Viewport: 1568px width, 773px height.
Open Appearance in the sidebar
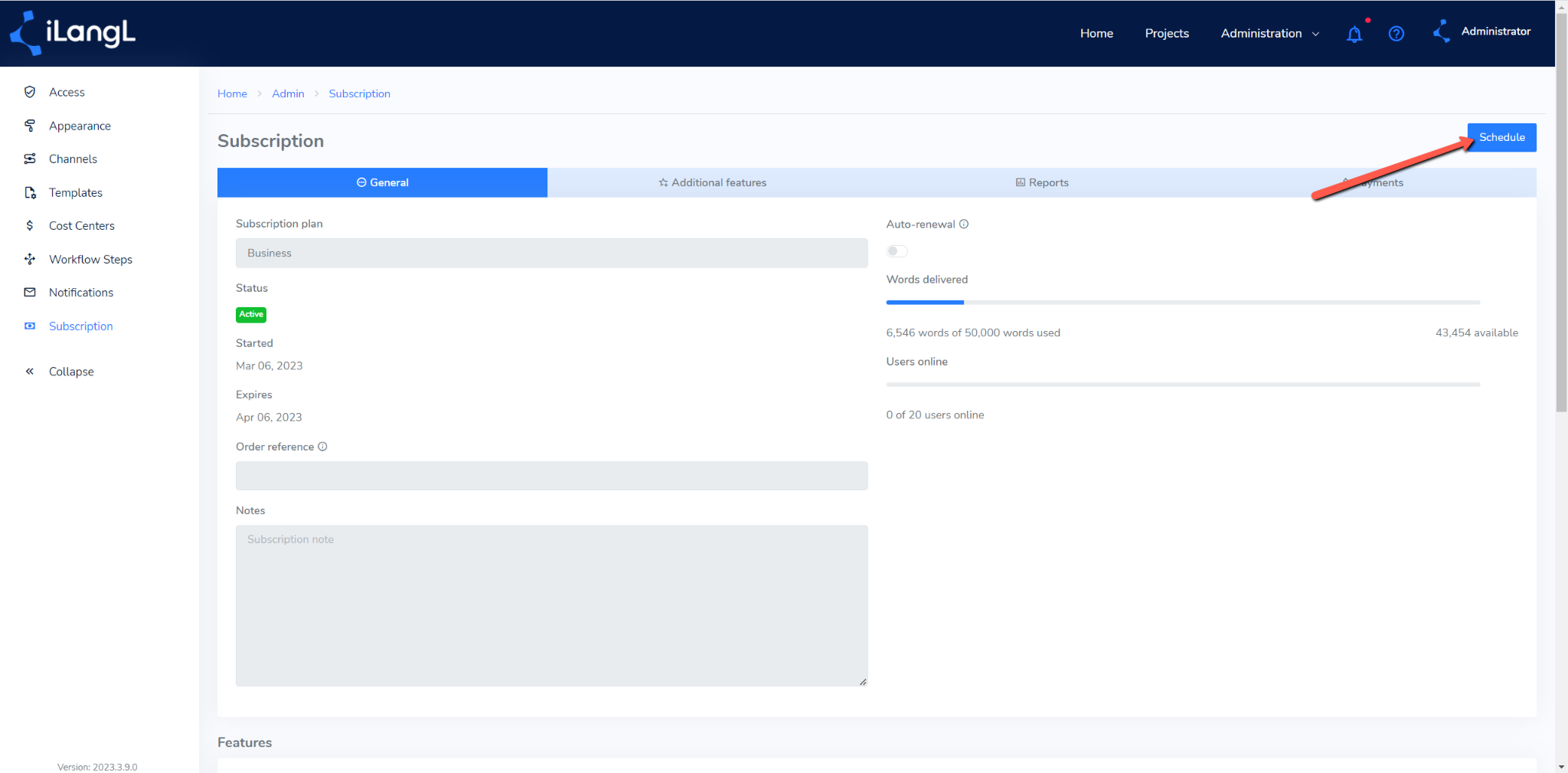point(80,126)
